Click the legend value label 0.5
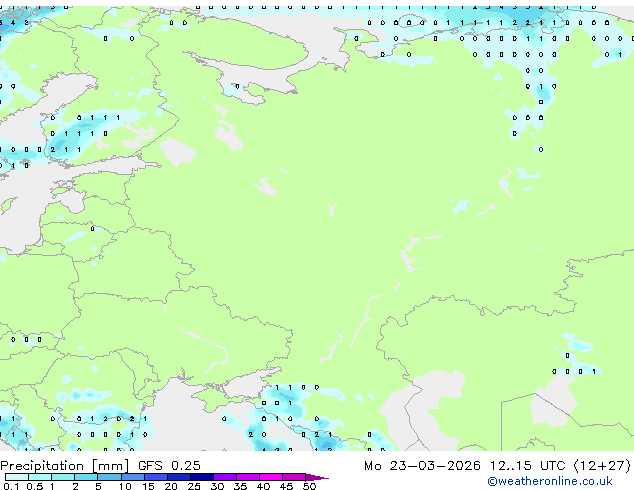 pyautogui.click(x=33, y=486)
